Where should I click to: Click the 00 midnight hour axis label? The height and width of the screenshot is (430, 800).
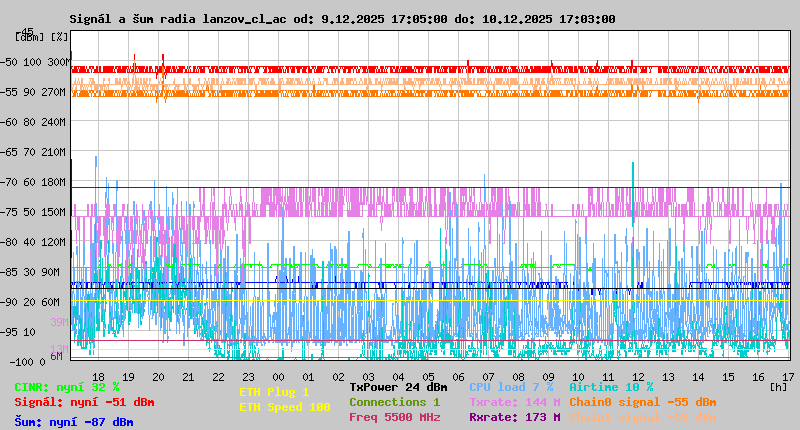pyautogui.click(x=279, y=377)
